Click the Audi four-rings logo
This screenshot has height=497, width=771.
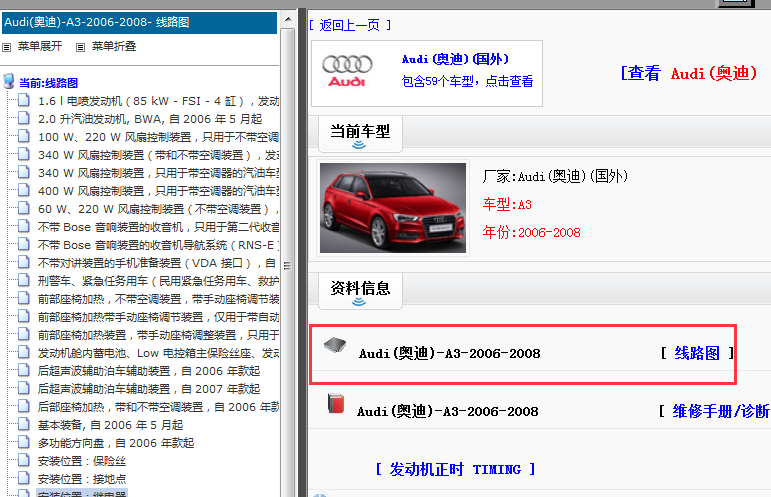[x=347, y=71]
